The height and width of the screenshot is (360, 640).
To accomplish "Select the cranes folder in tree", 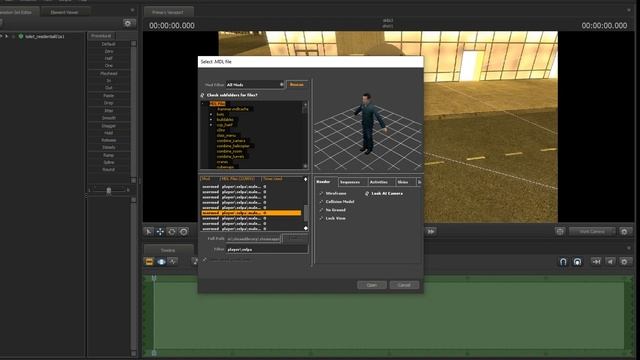I will point(223,162).
